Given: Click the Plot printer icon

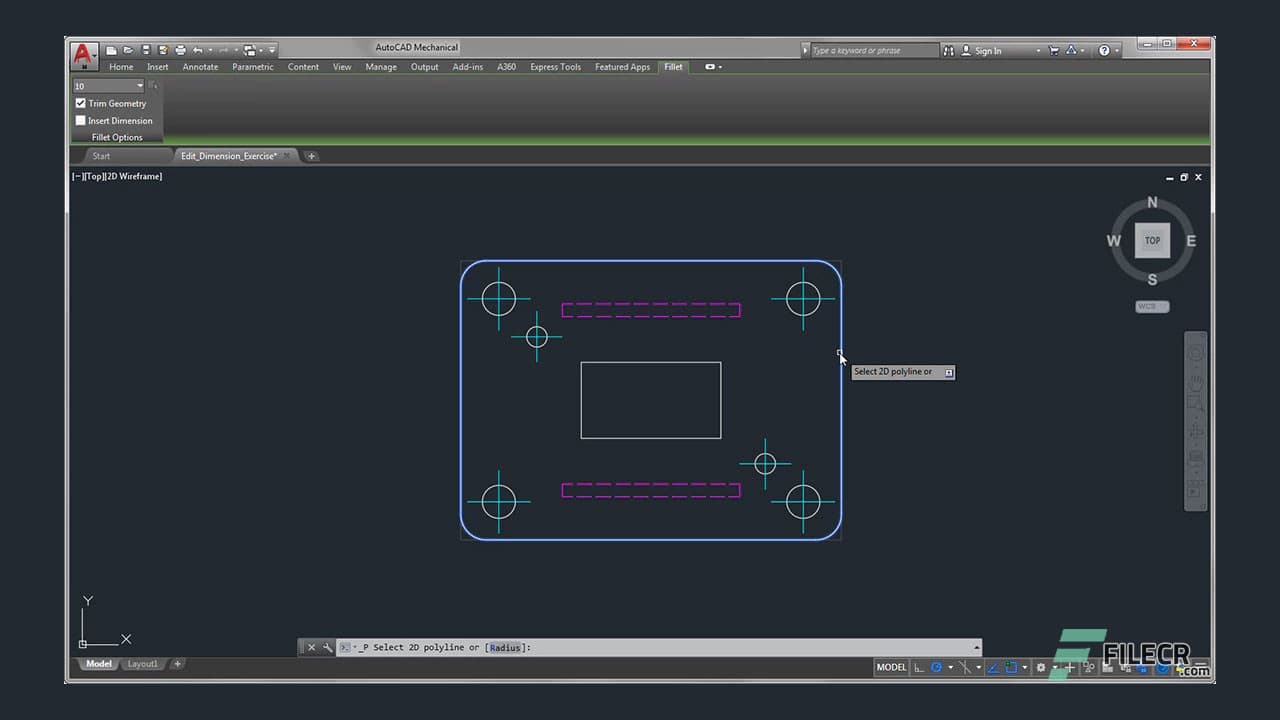Looking at the screenshot, I should [x=180, y=50].
